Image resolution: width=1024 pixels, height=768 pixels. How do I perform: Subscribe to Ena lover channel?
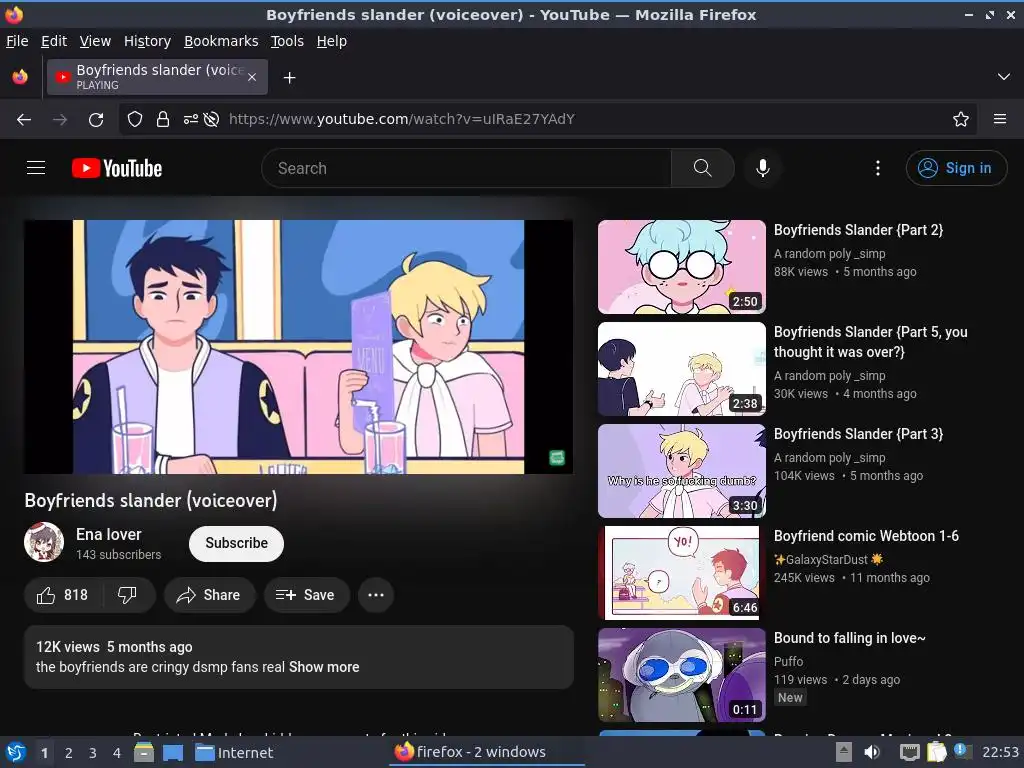[236, 543]
